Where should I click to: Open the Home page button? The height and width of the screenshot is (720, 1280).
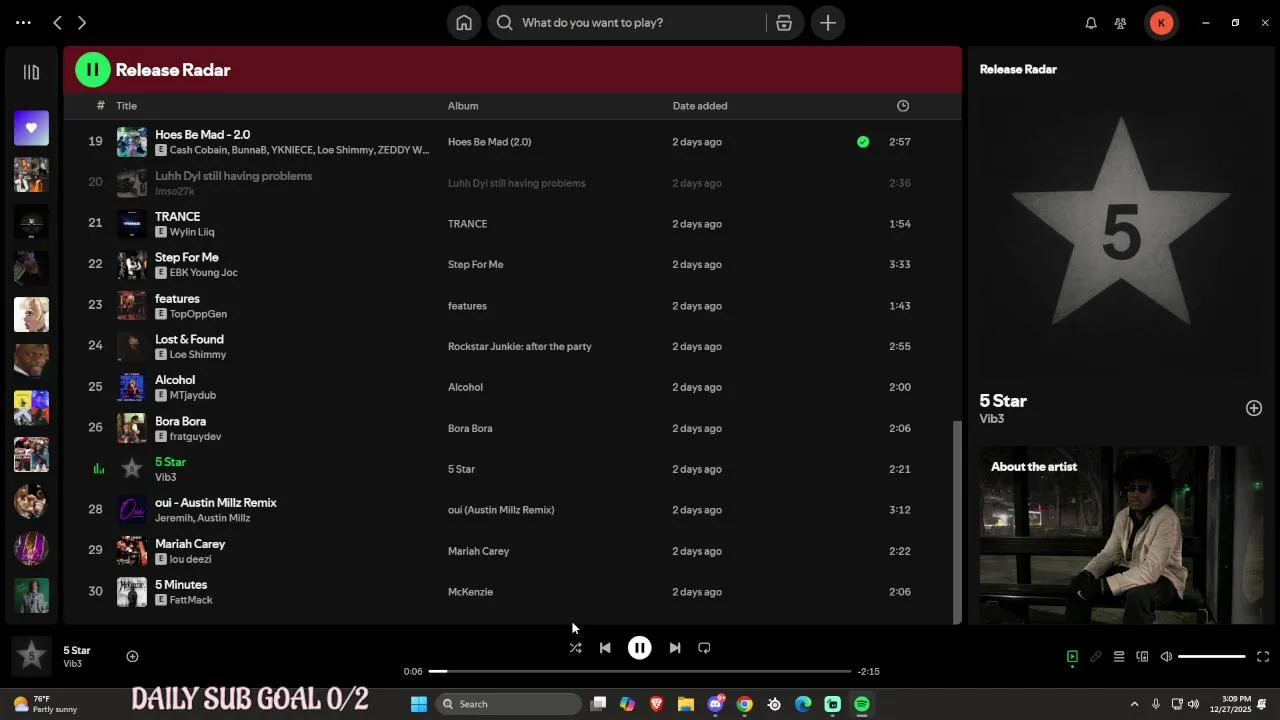click(x=464, y=22)
